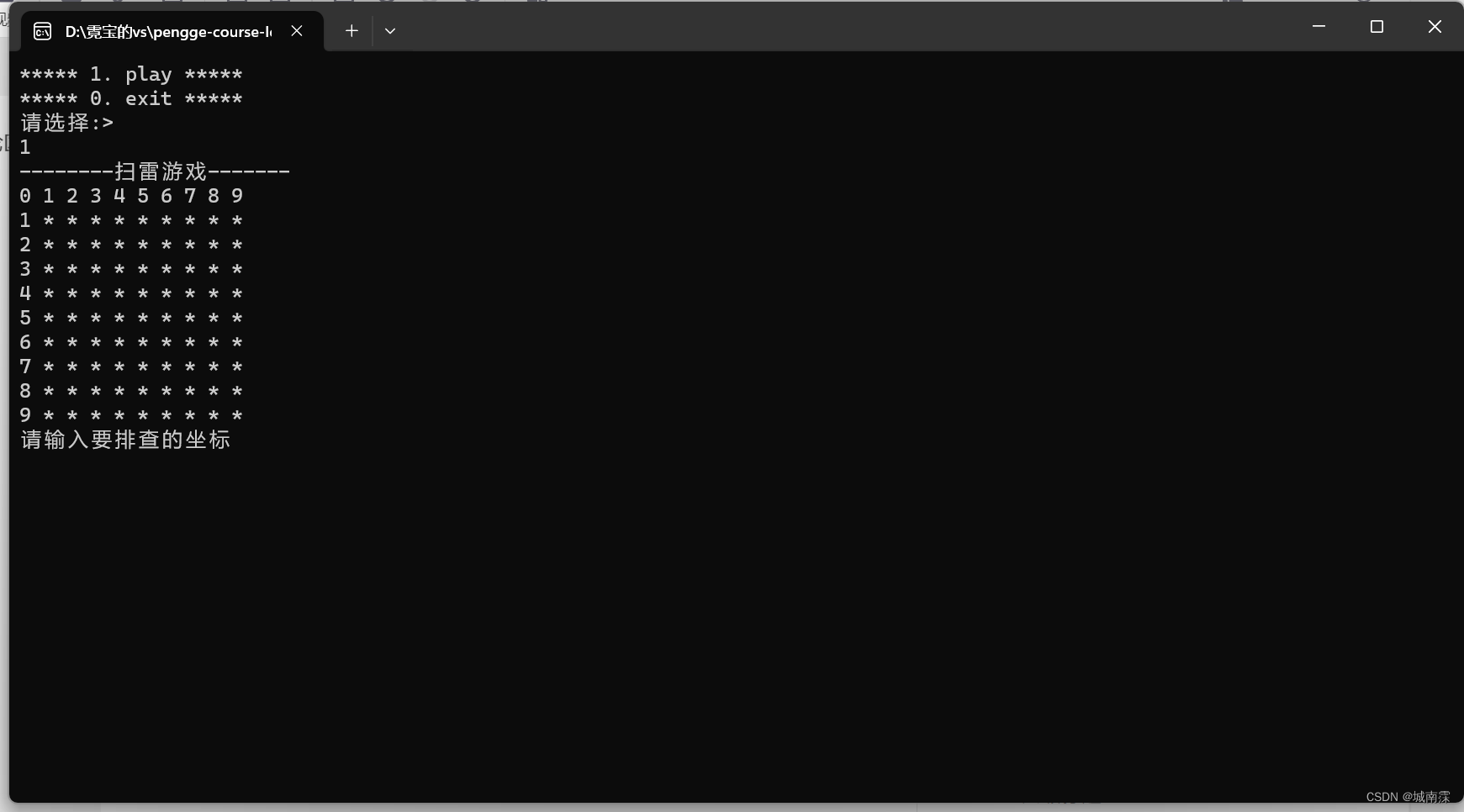Image resolution: width=1464 pixels, height=812 pixels.
Task: Click the board row labeled 1
Action: 131,221
